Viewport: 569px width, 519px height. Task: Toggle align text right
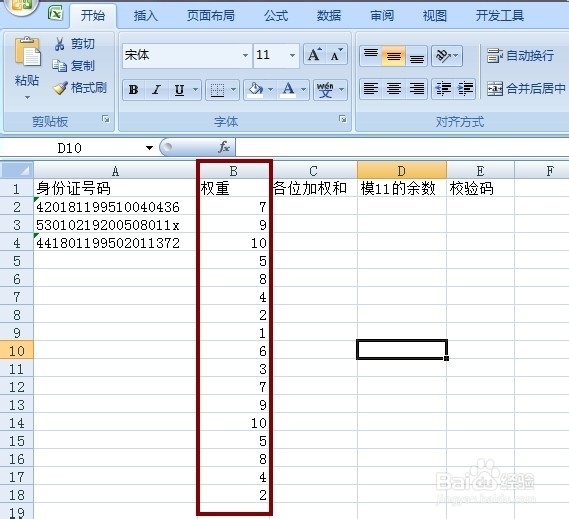pos(416,89)
